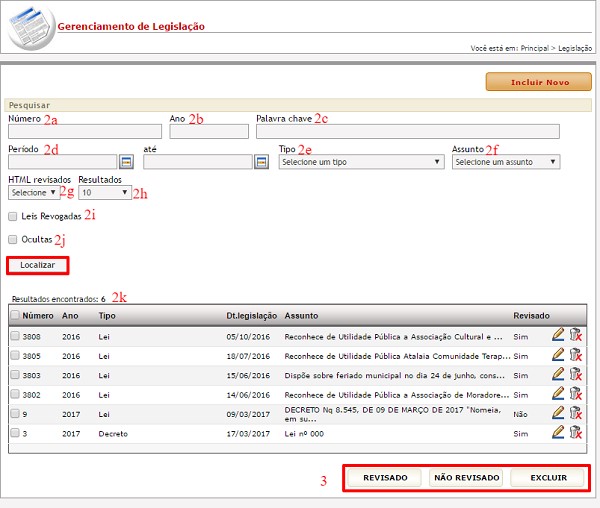Delete law 3802 with the trash icon
The image size is (600, 508).
tap(576, 393)
